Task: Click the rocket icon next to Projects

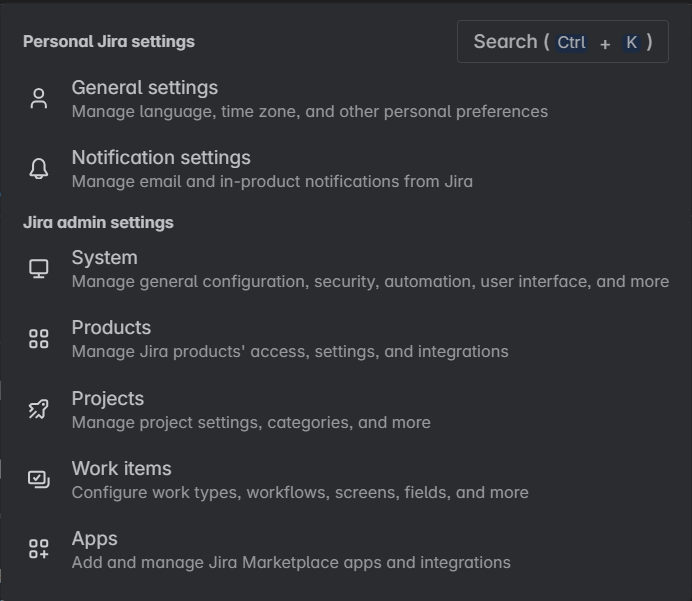Action: (39, 409)
